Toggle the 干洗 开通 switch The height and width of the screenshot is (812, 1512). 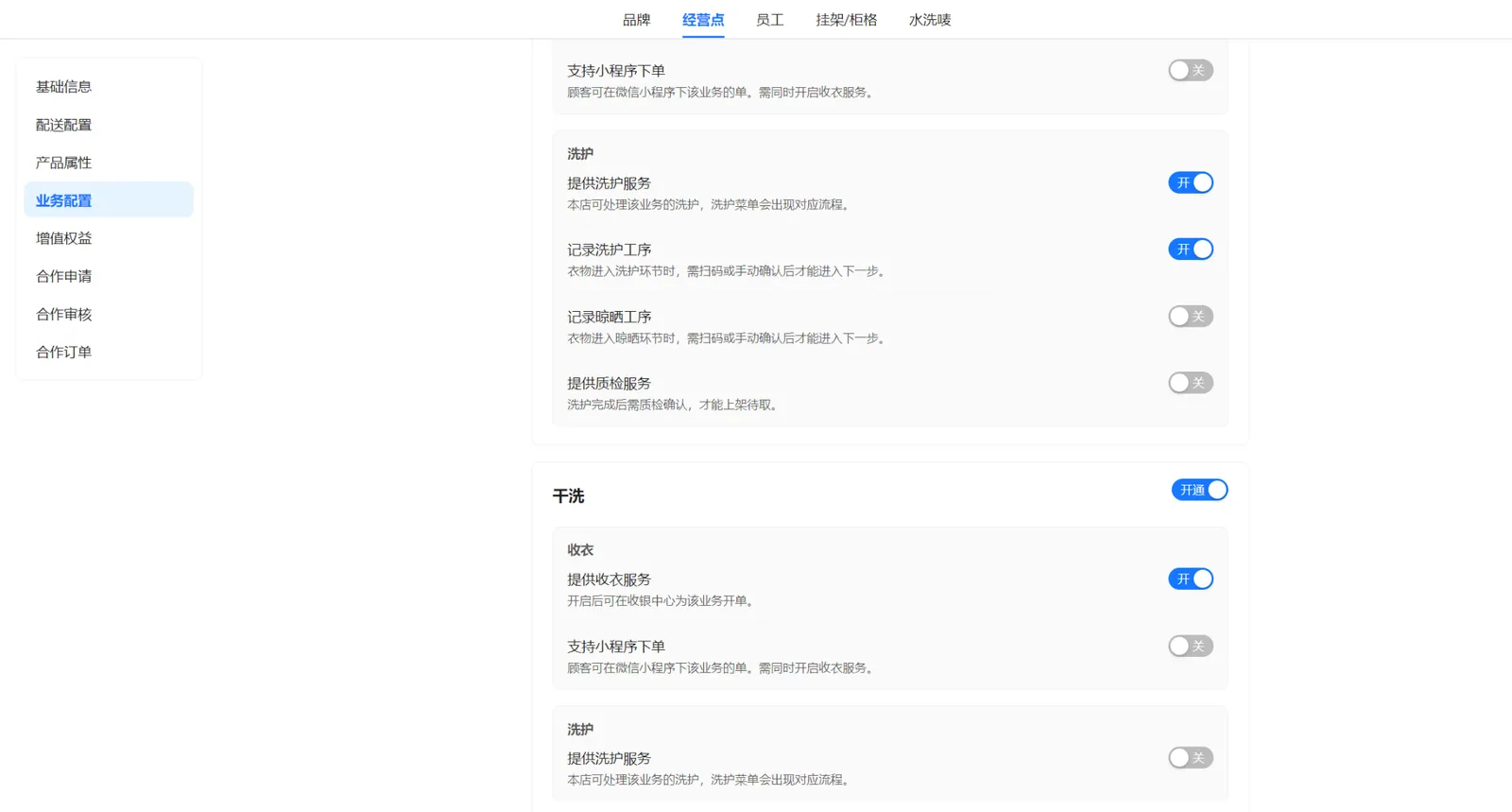pyautogui.click(x=1199, y=490)
